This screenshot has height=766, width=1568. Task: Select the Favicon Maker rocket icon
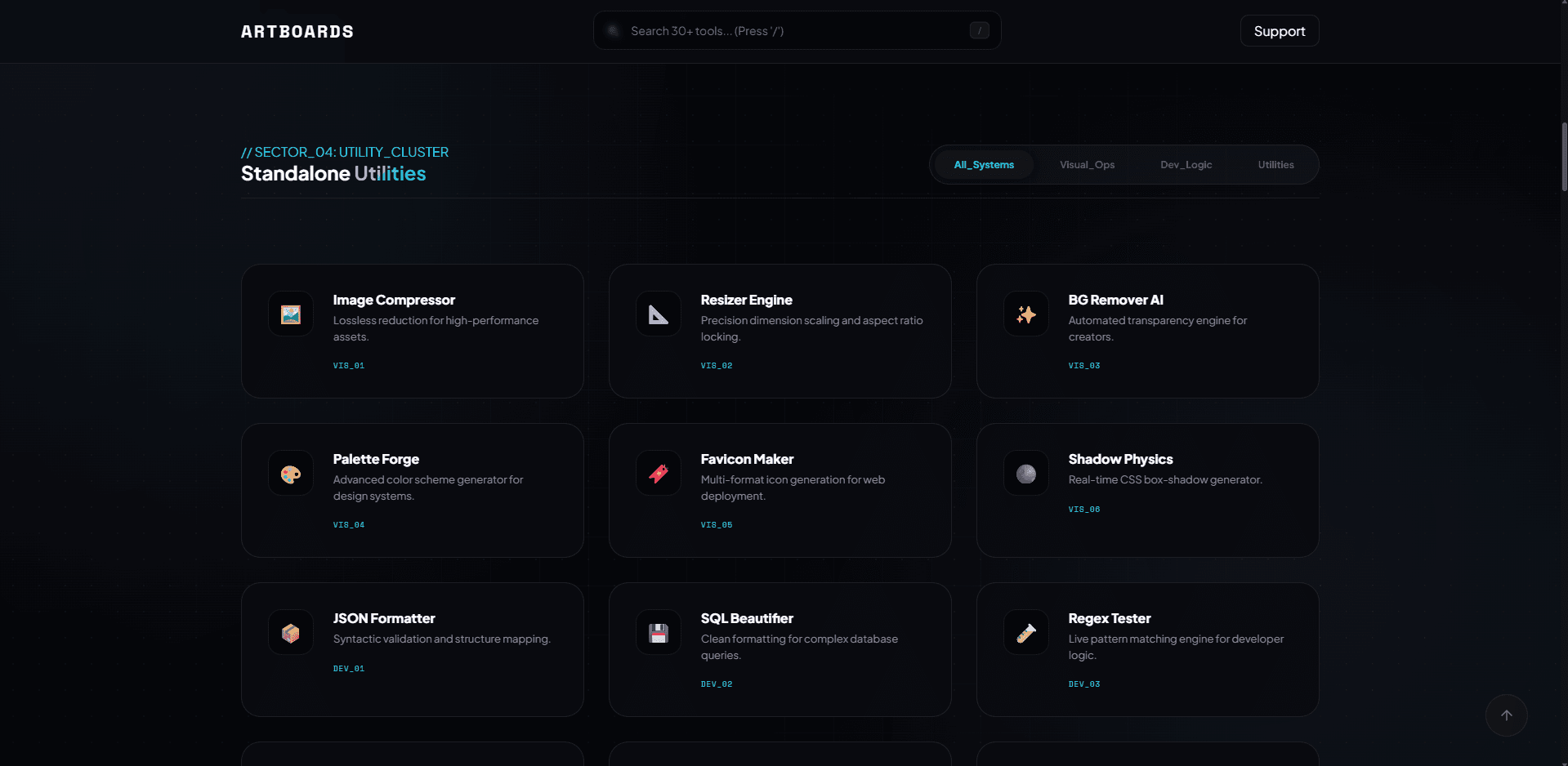[x=658, y=473]
